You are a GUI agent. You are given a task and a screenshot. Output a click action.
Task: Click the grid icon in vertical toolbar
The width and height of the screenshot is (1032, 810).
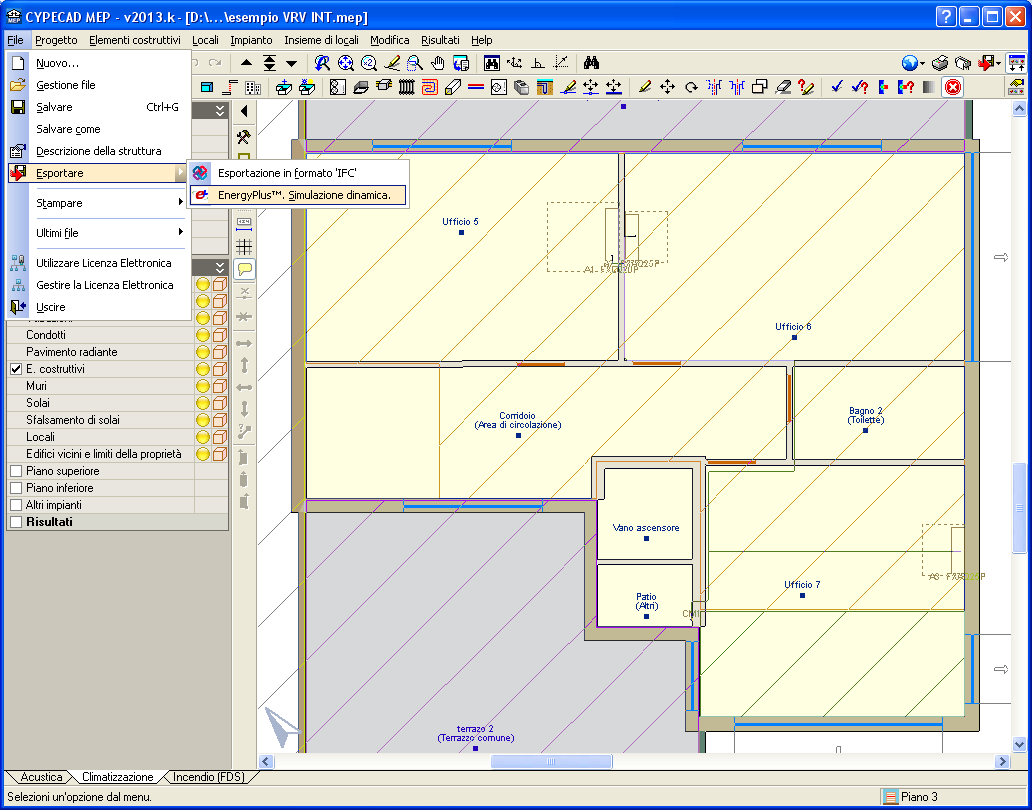coord(244,247)
